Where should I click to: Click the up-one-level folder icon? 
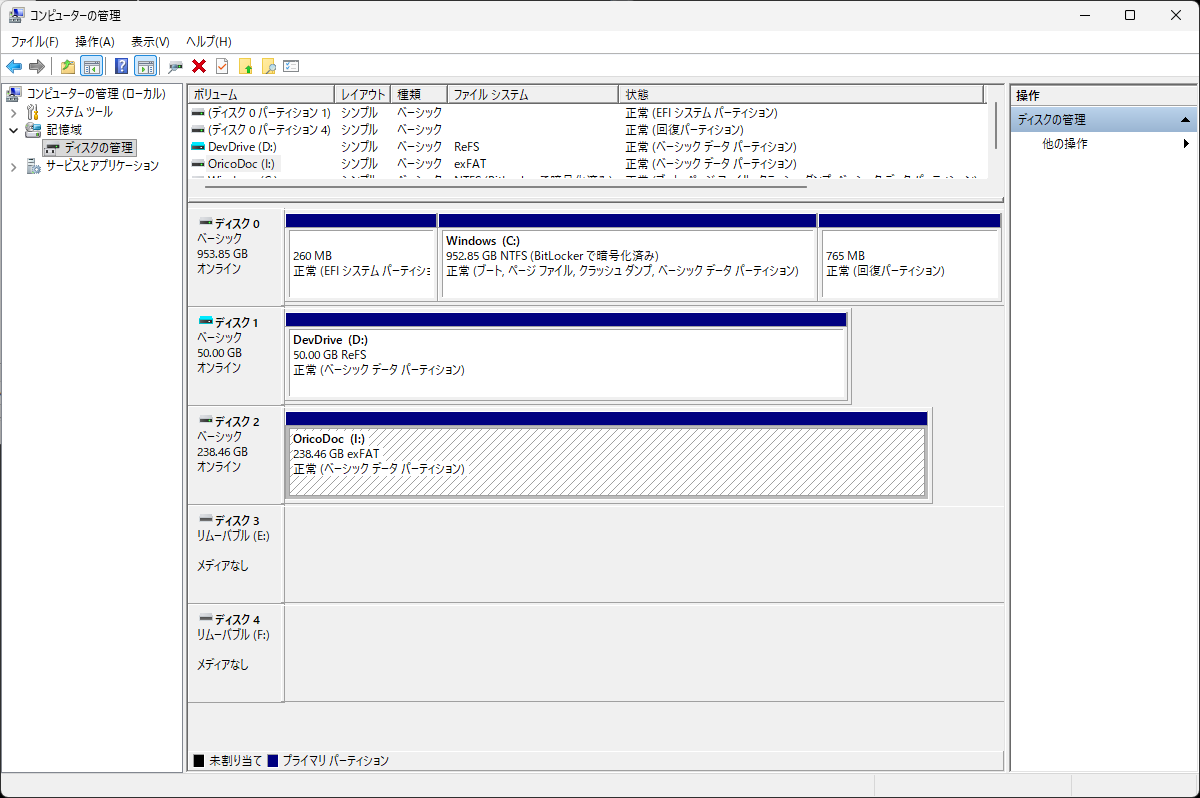[x=66, y=66]
